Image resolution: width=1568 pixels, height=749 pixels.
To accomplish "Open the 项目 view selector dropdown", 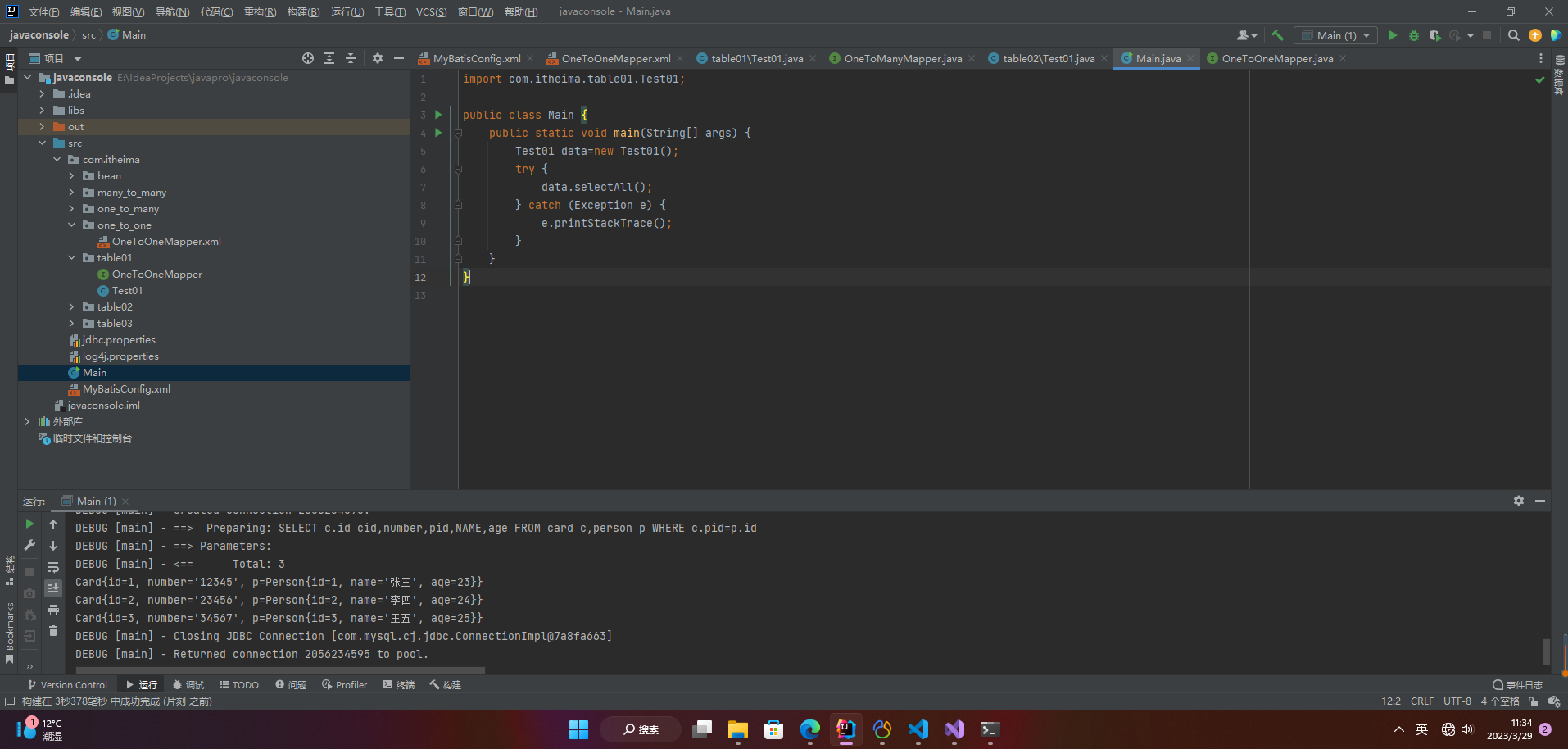I will [55, 58].
